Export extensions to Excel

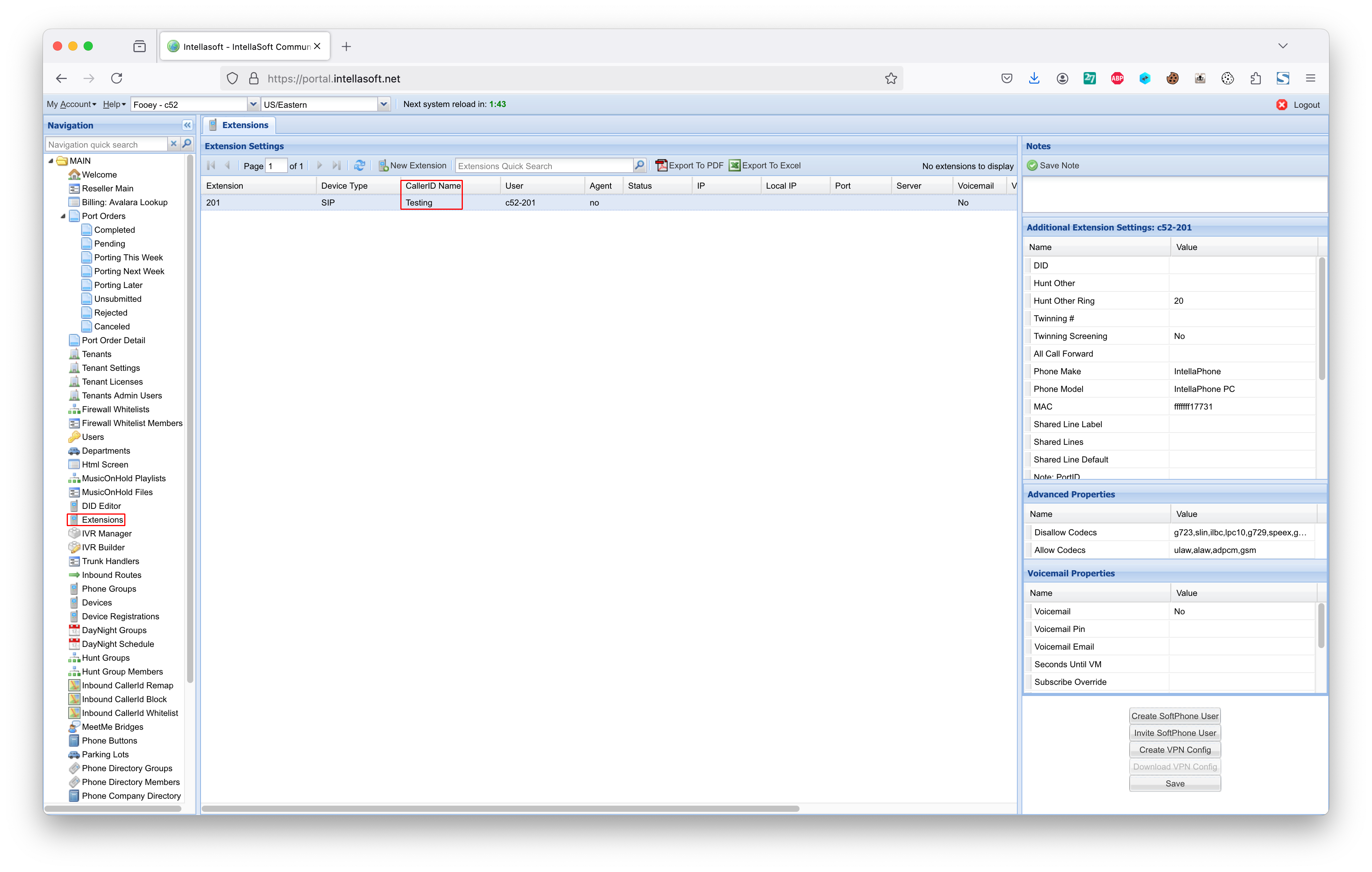click(765, 165)
